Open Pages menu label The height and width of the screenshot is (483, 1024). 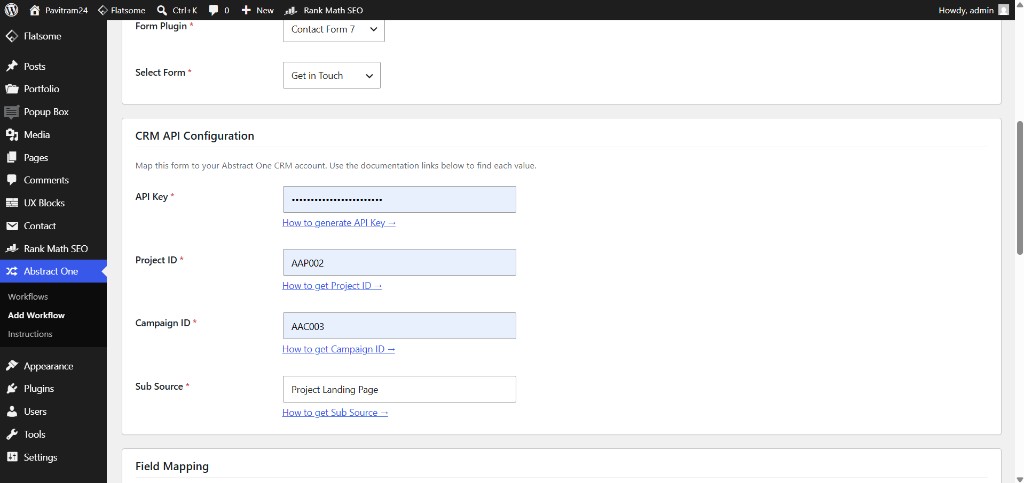point(36,157)
